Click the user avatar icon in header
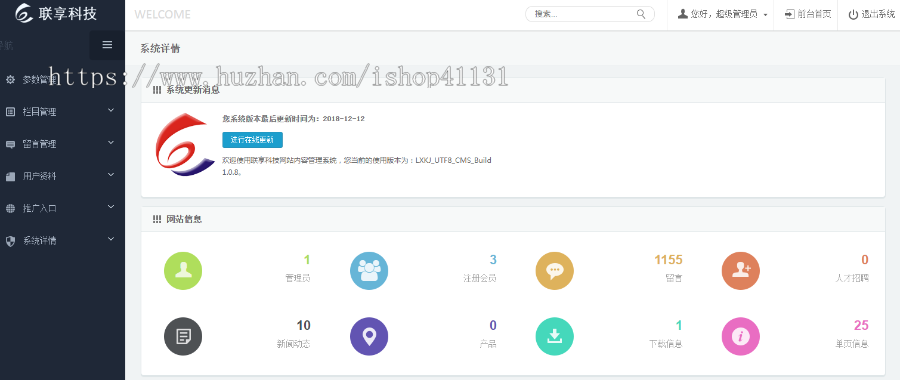Image resolution: width=900 pixels, height=380 pixels. [x=682, y=14]
